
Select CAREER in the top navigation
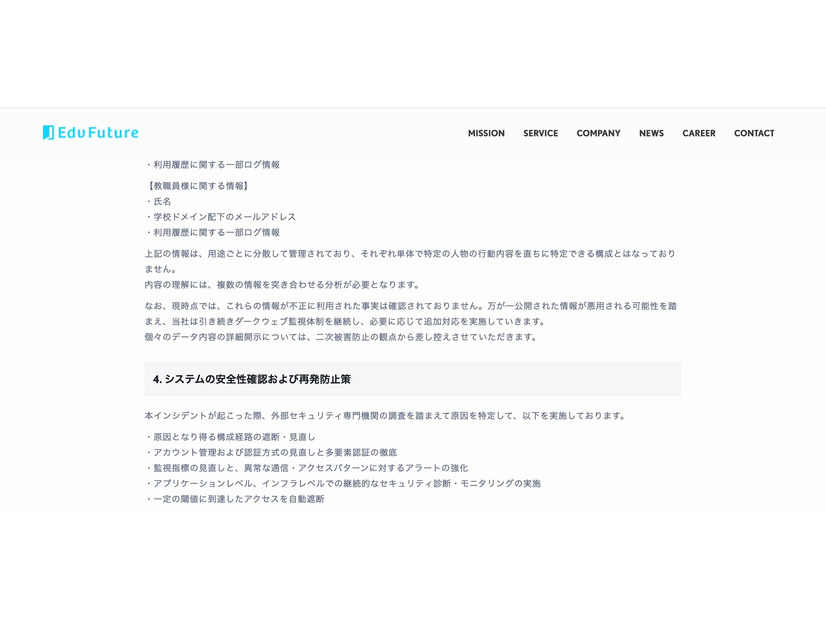click(699, 133)
